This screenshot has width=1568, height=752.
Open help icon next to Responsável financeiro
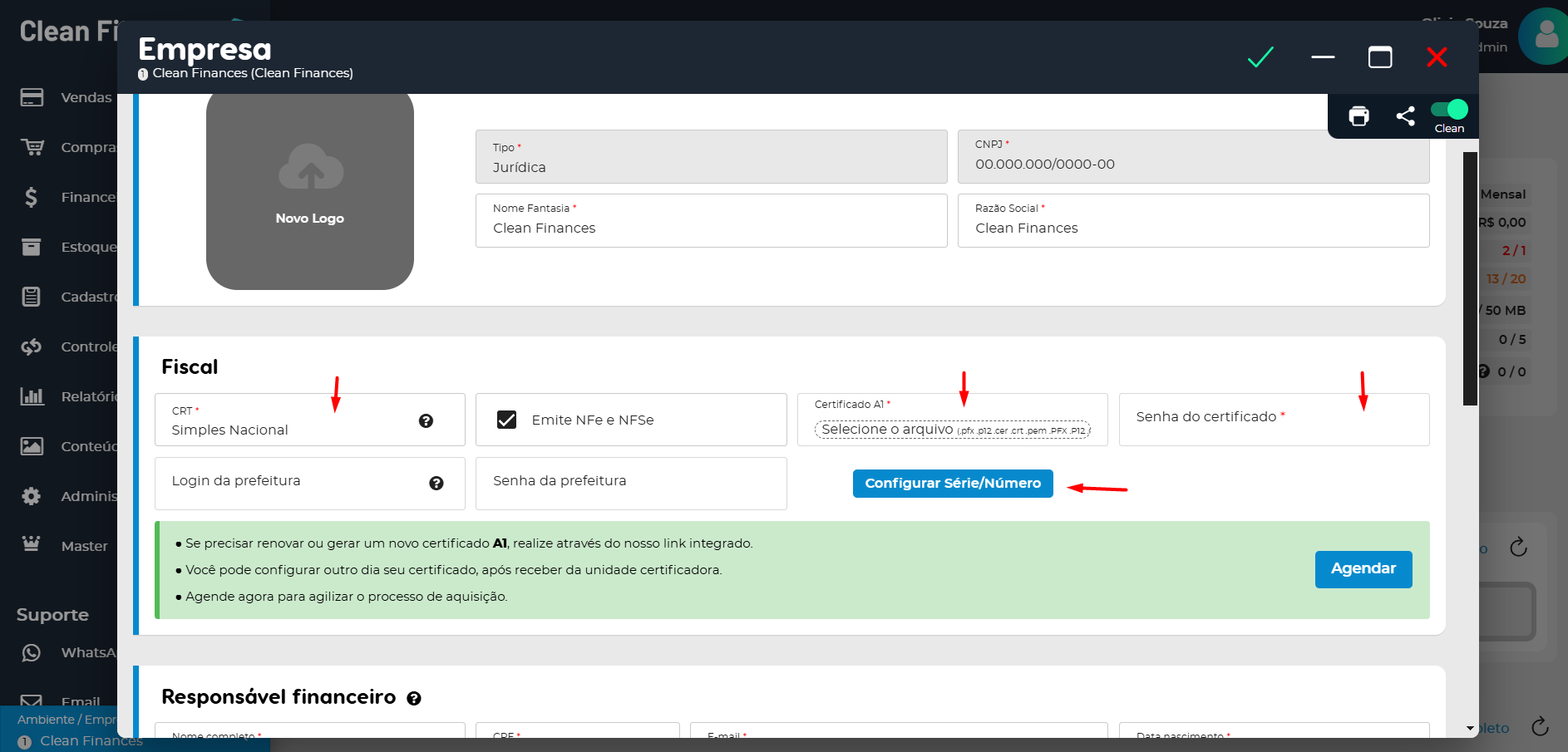coord(414,699)
